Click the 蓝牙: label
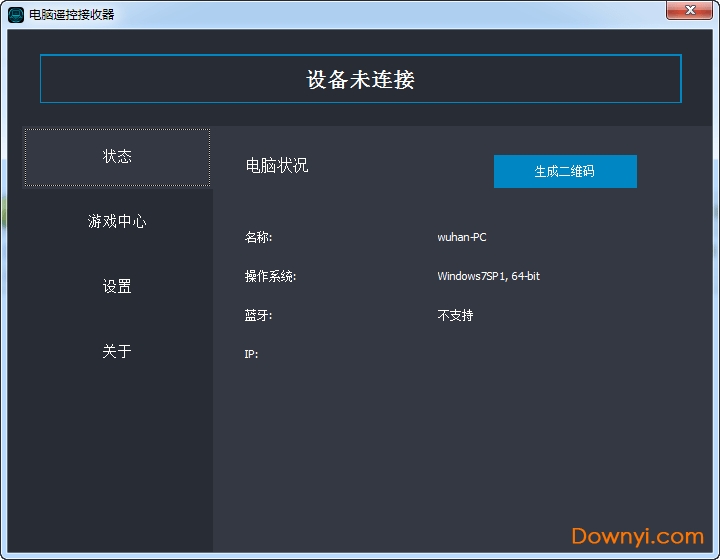 coord(258,315)
